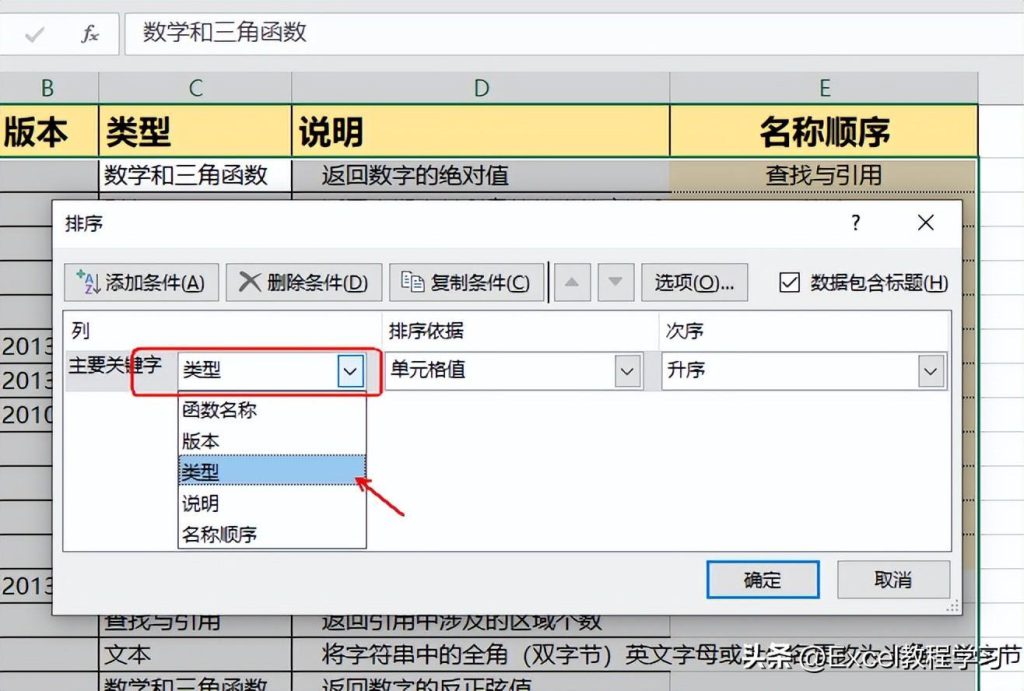Open the 主要关键字 column dropdown

pos(349,370)
